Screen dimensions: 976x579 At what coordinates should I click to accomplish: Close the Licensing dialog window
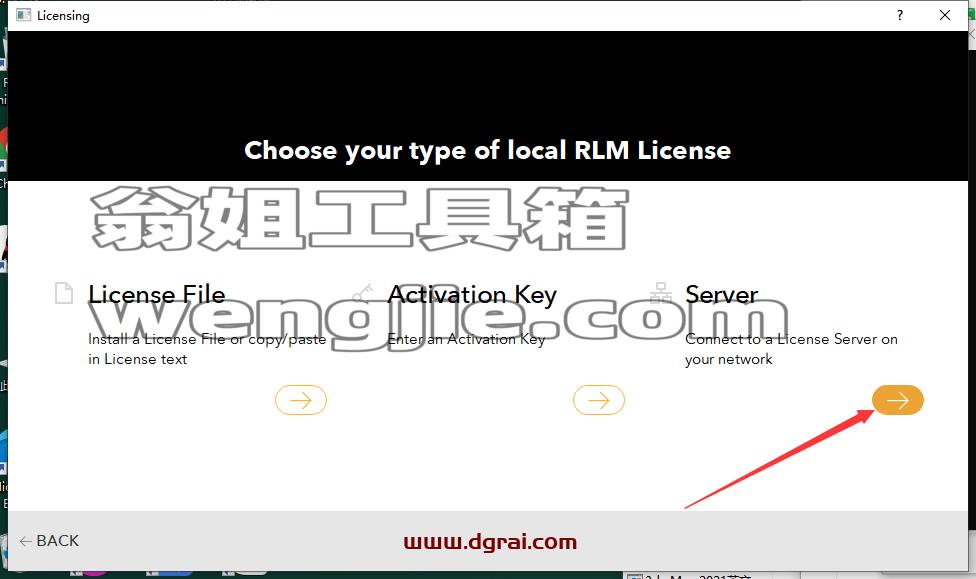pos(945,15)
